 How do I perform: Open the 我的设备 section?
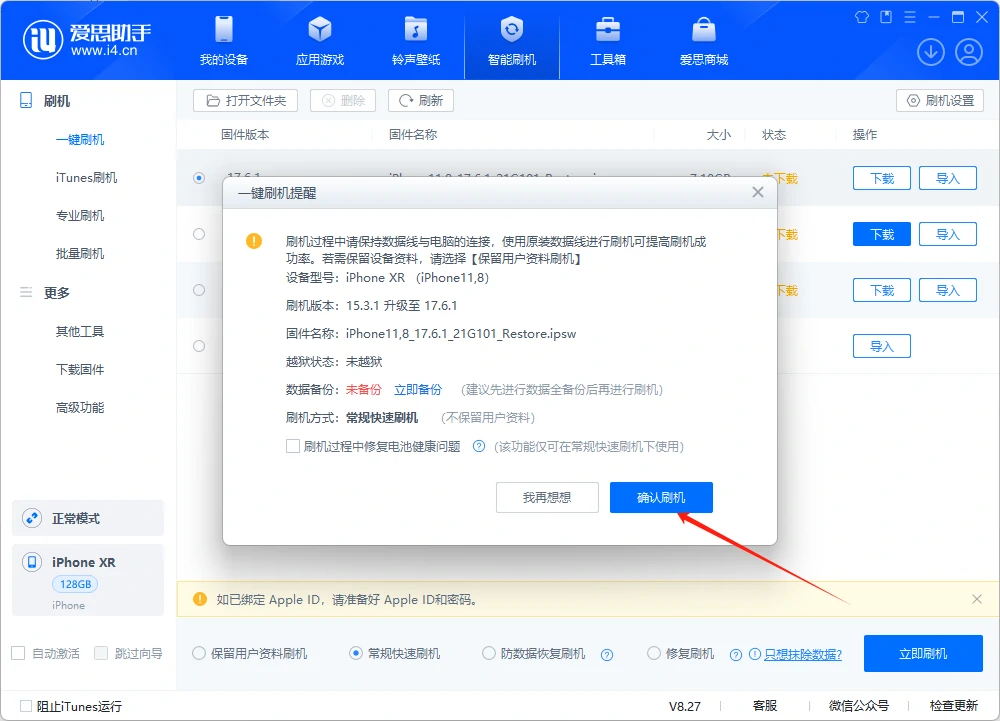click(x=224, y=41)
